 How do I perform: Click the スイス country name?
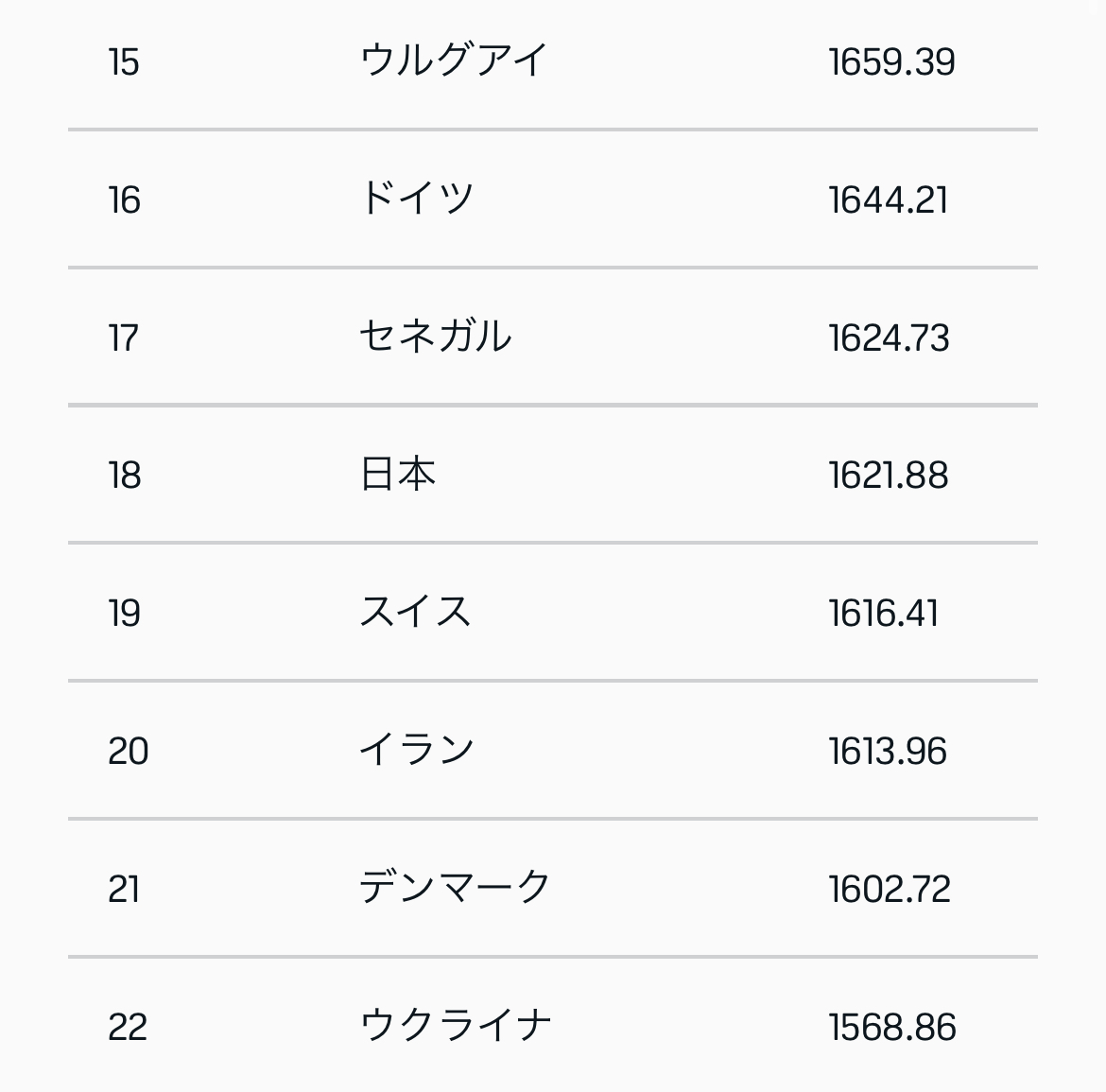tap(415, 611)
